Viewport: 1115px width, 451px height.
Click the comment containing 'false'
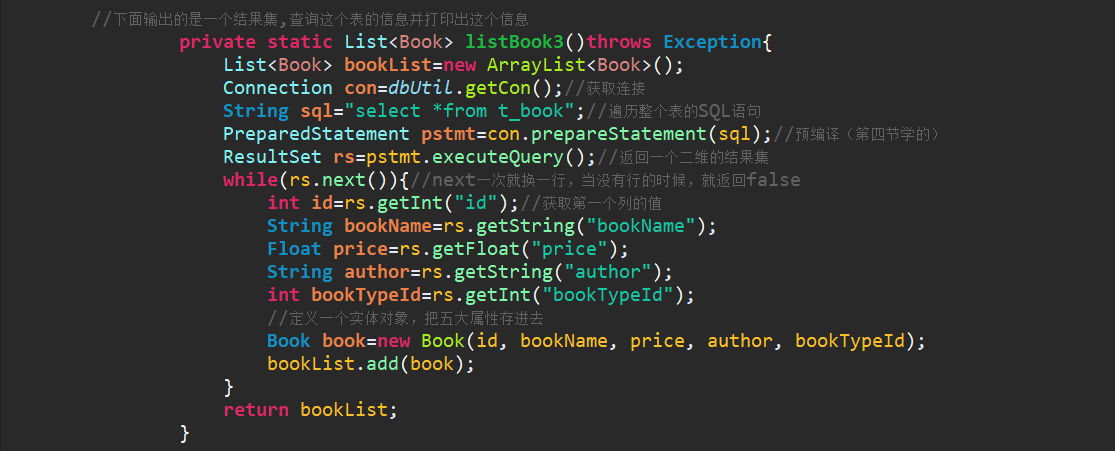(606, 179)
